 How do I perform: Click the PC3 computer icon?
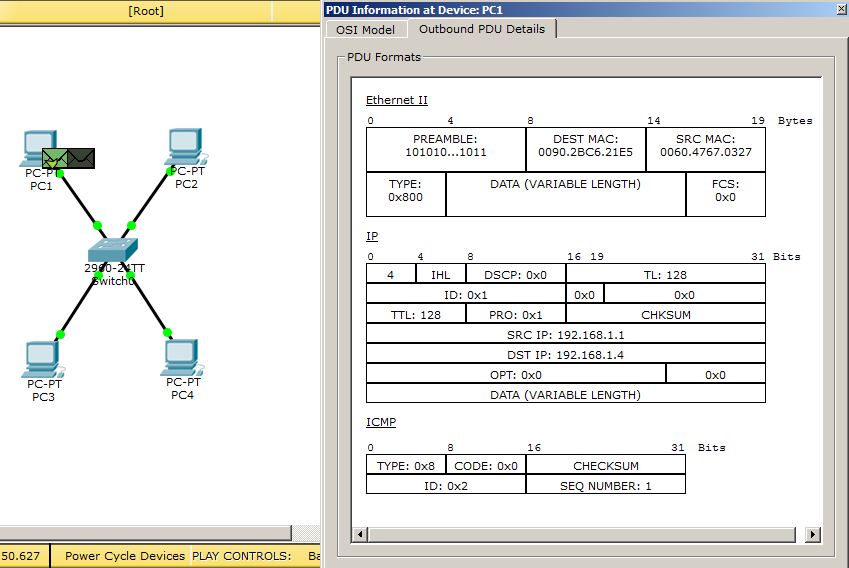tap(42, 360)
